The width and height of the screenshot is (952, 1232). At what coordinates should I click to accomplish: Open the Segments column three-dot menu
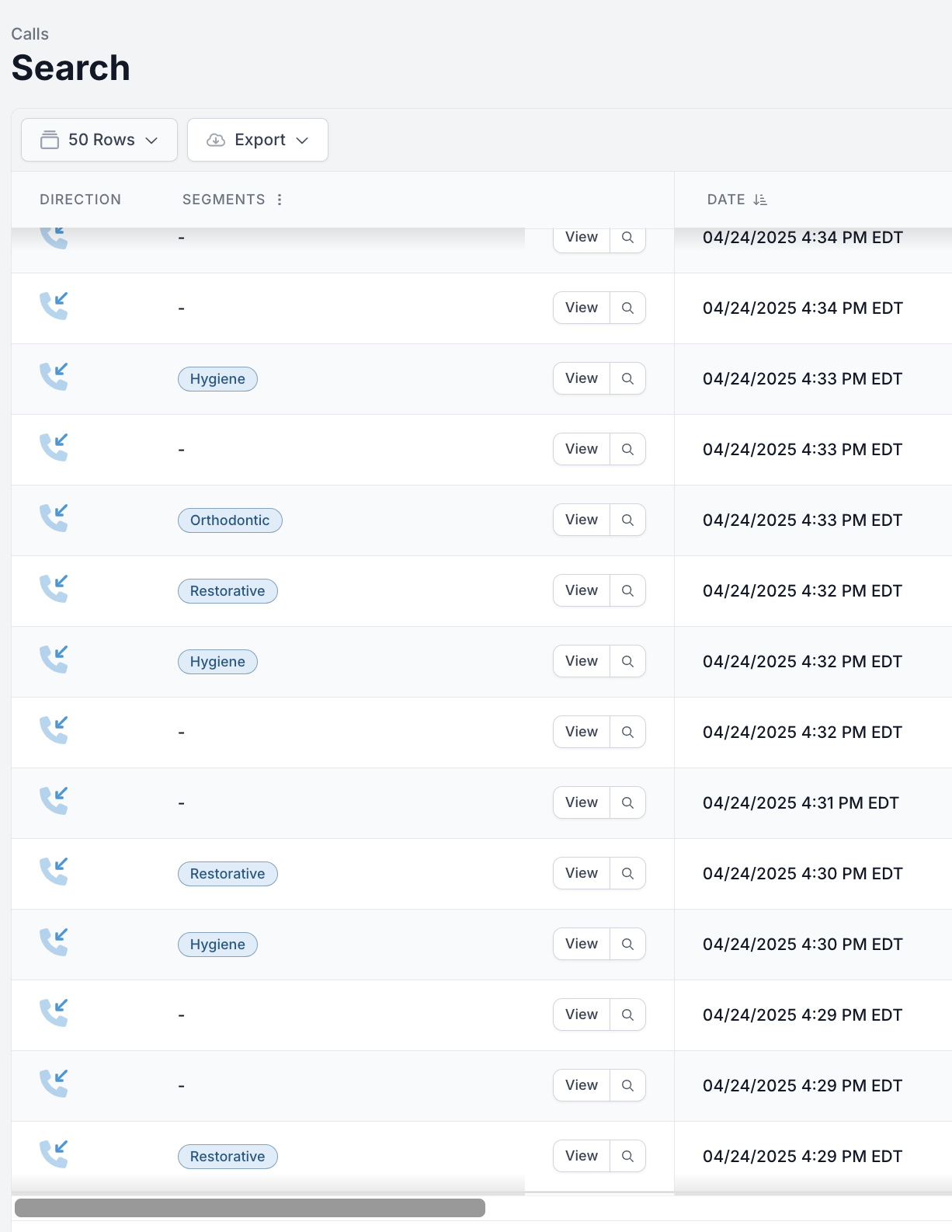tap(280, 200)
